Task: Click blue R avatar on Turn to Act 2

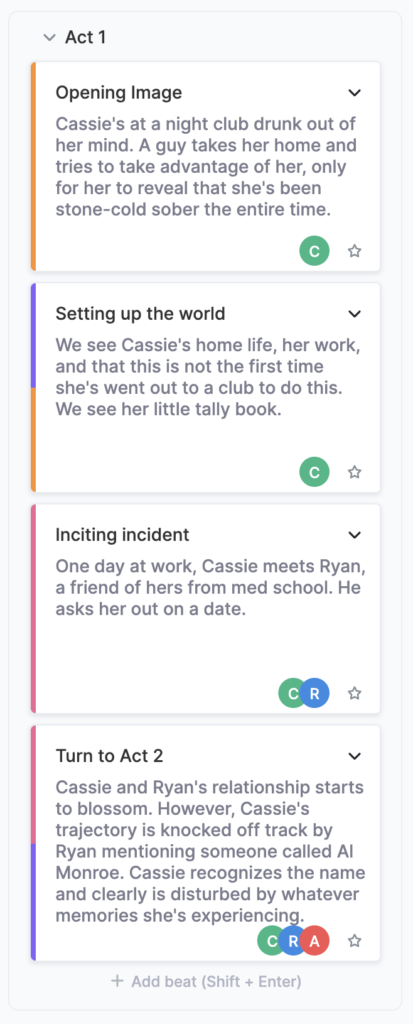Action: pos(293,940)
